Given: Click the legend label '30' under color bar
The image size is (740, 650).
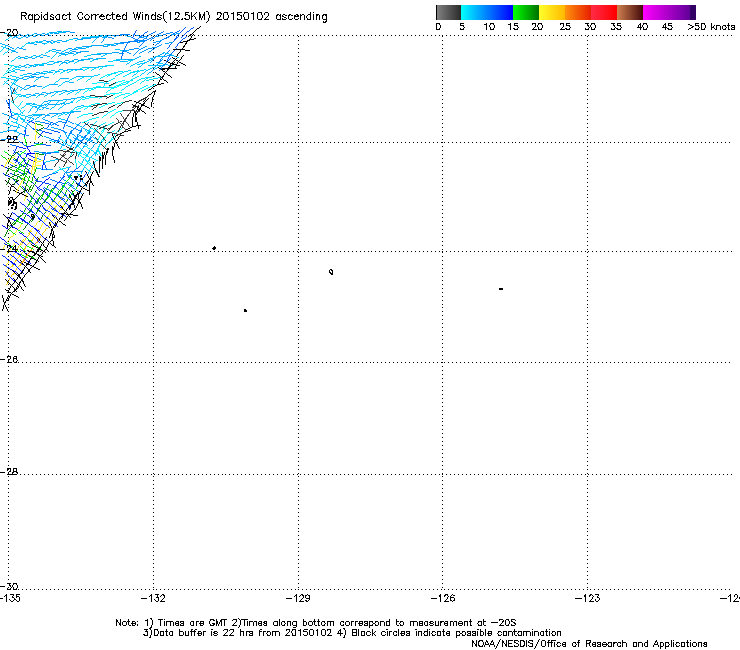Looking at the screenshot, I should click(x=590, y=27).
